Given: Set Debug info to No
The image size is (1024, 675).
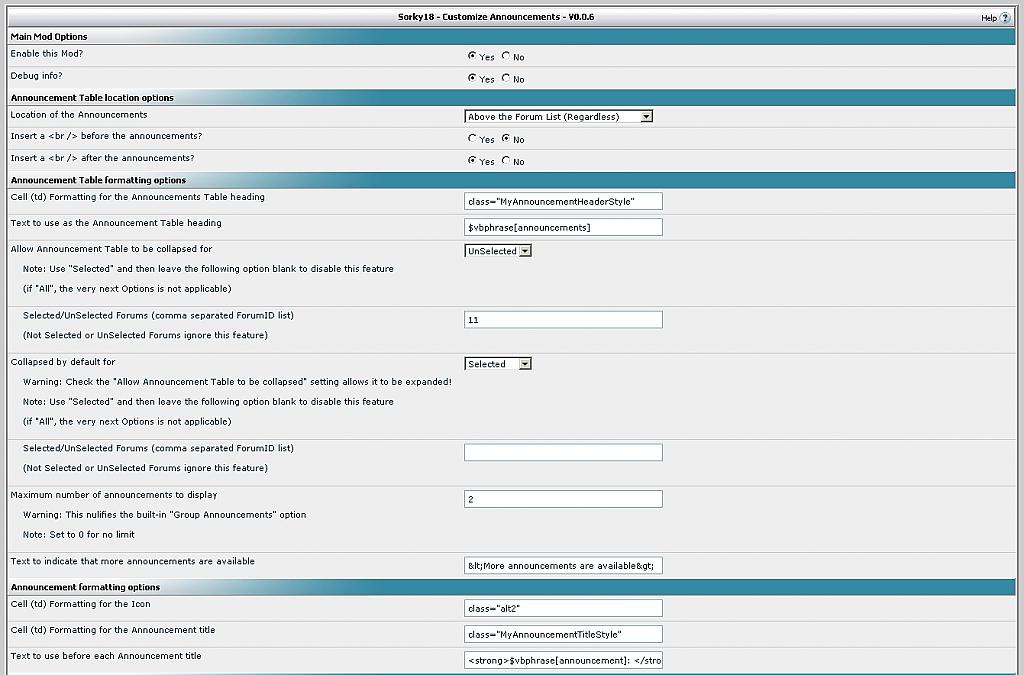Looking at the screenshot, I should 506,78.
